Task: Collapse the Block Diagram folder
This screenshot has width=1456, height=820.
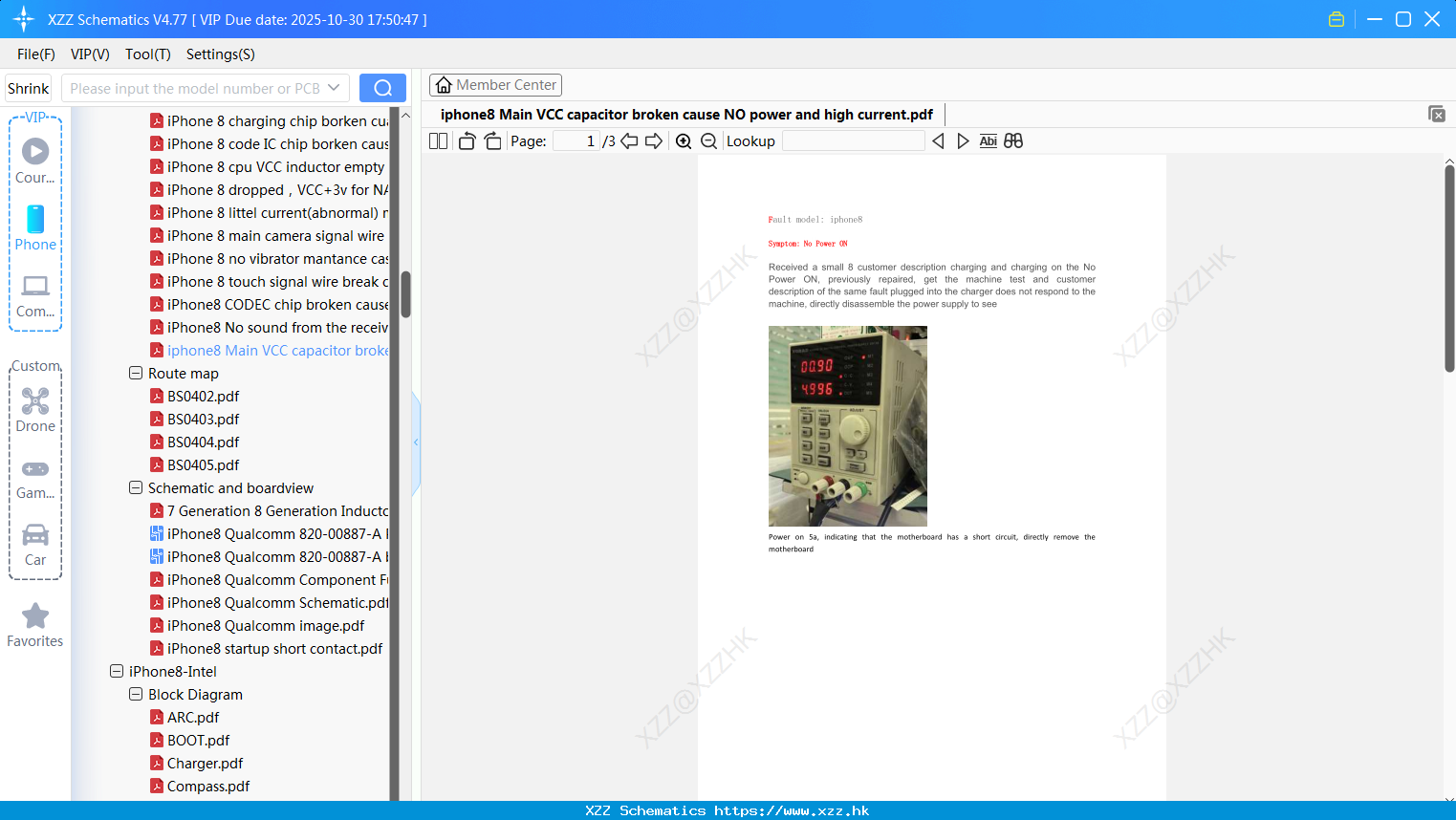Action: point(136,694)
